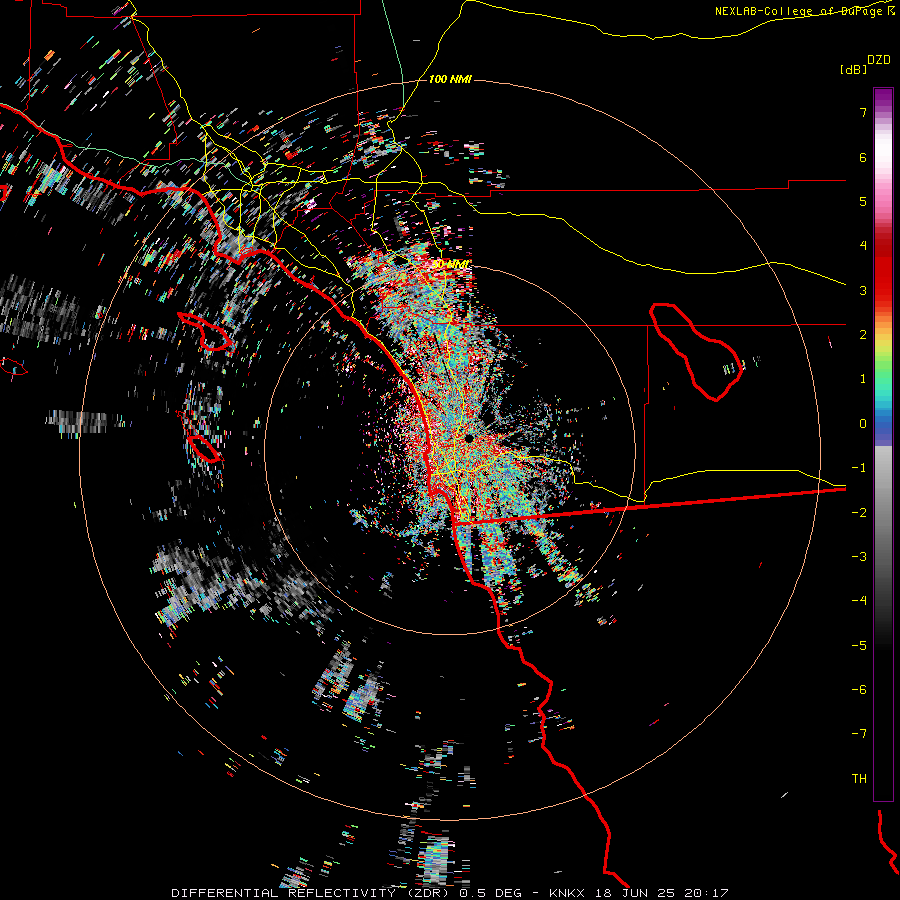Click the 2 value on the color scale
The image size is (900, 900).
pos(863,335)
